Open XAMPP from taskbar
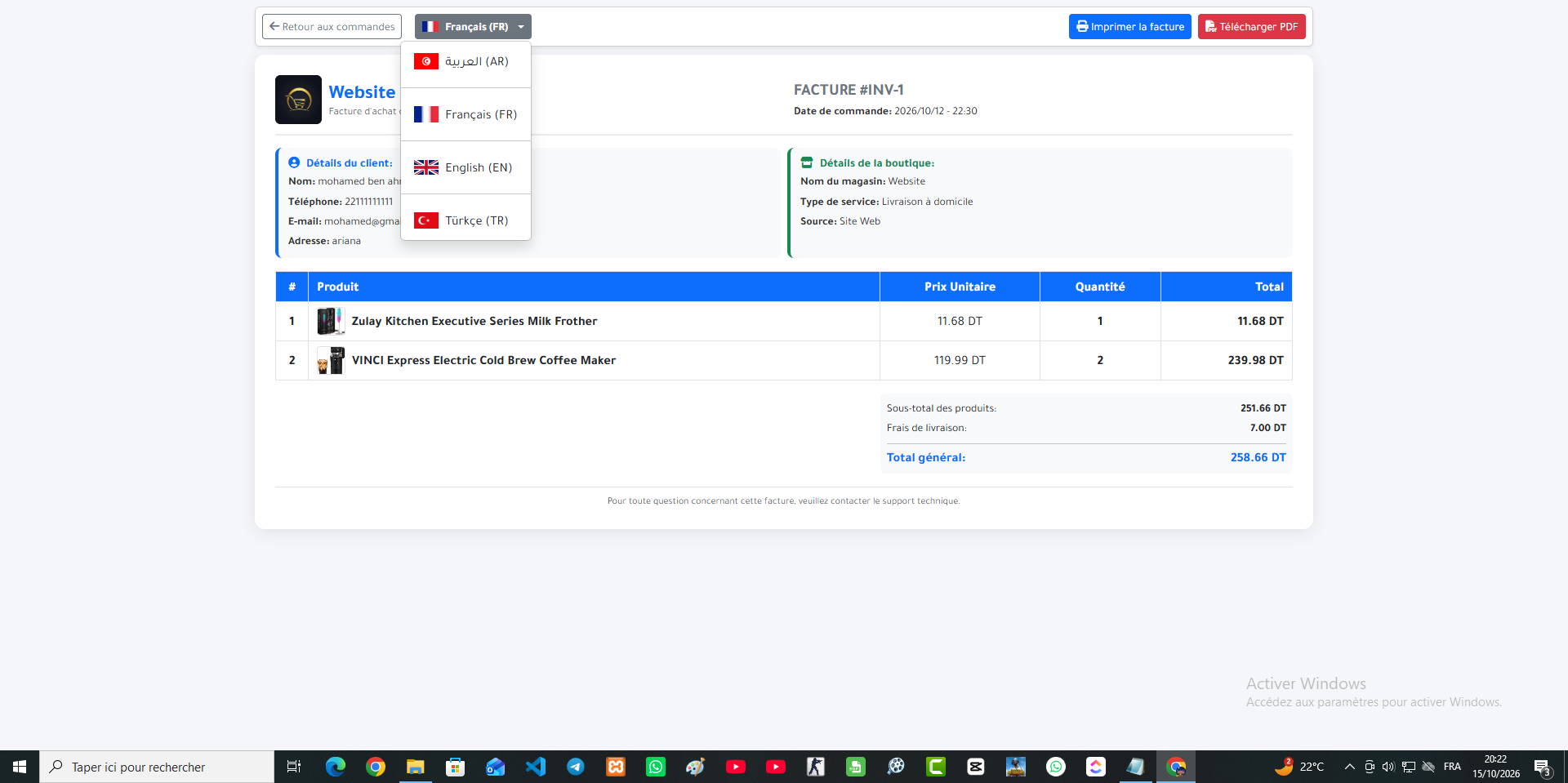The image size is (1568, 783). 616,767
